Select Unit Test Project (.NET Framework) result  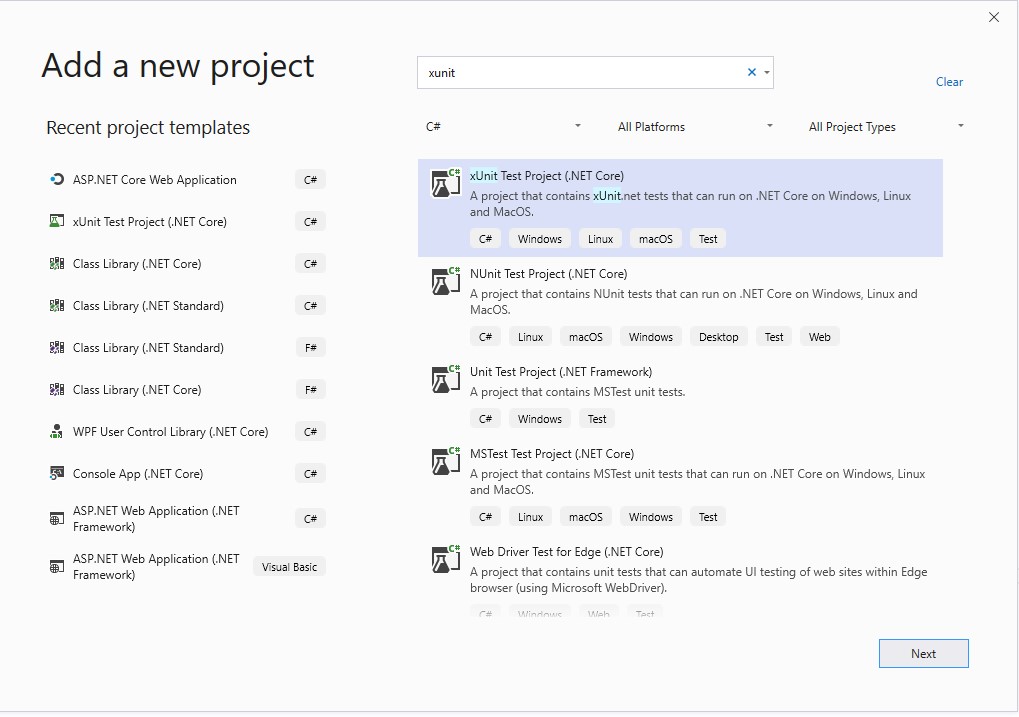pos(680,397)
